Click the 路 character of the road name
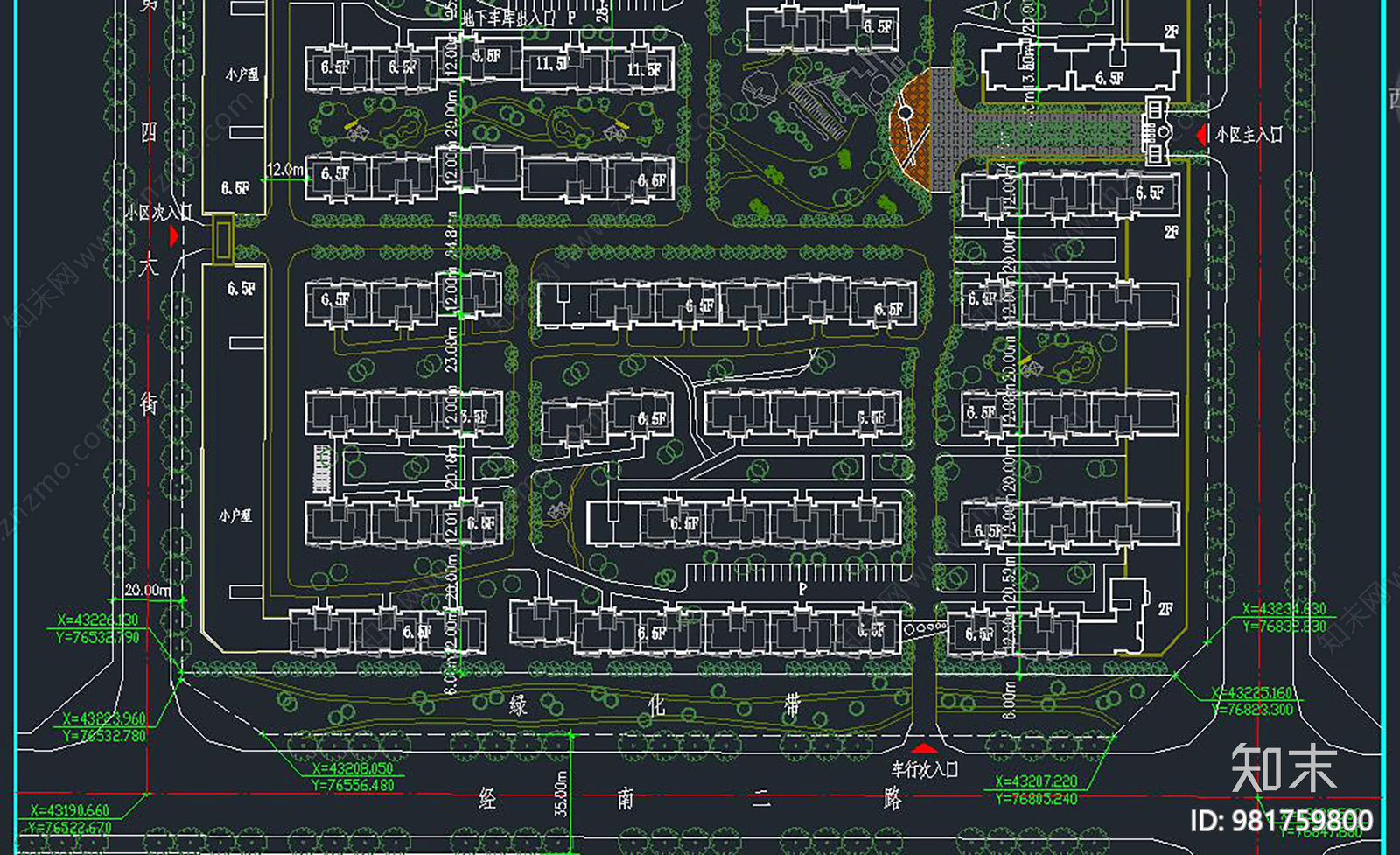Image resolution: width=1400 pixels, height=855 pixels. pyautogui.click(x=892, y=798)
